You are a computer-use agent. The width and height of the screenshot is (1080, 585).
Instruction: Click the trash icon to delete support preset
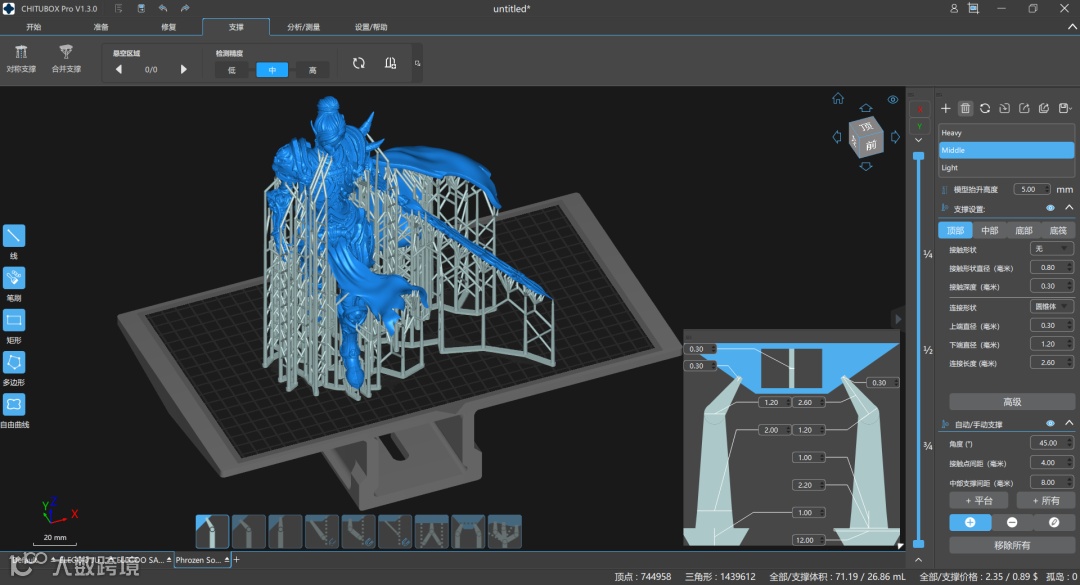point(965,108)
